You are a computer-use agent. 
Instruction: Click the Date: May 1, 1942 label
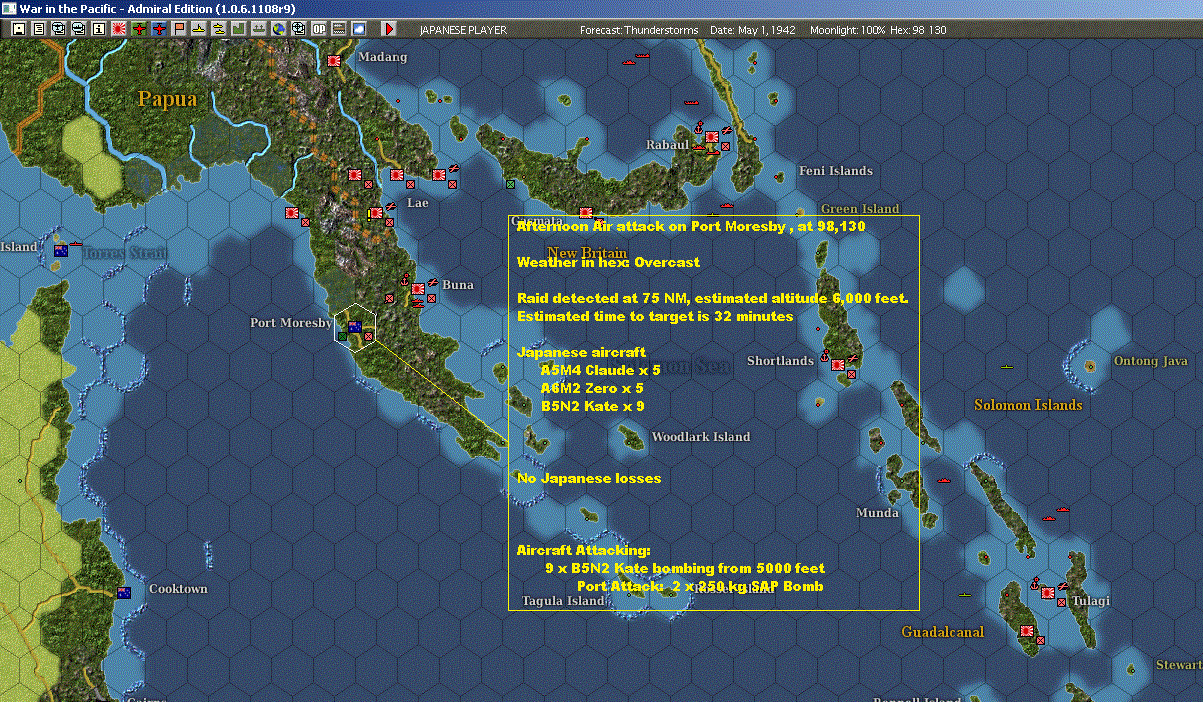tap(753, 30)
